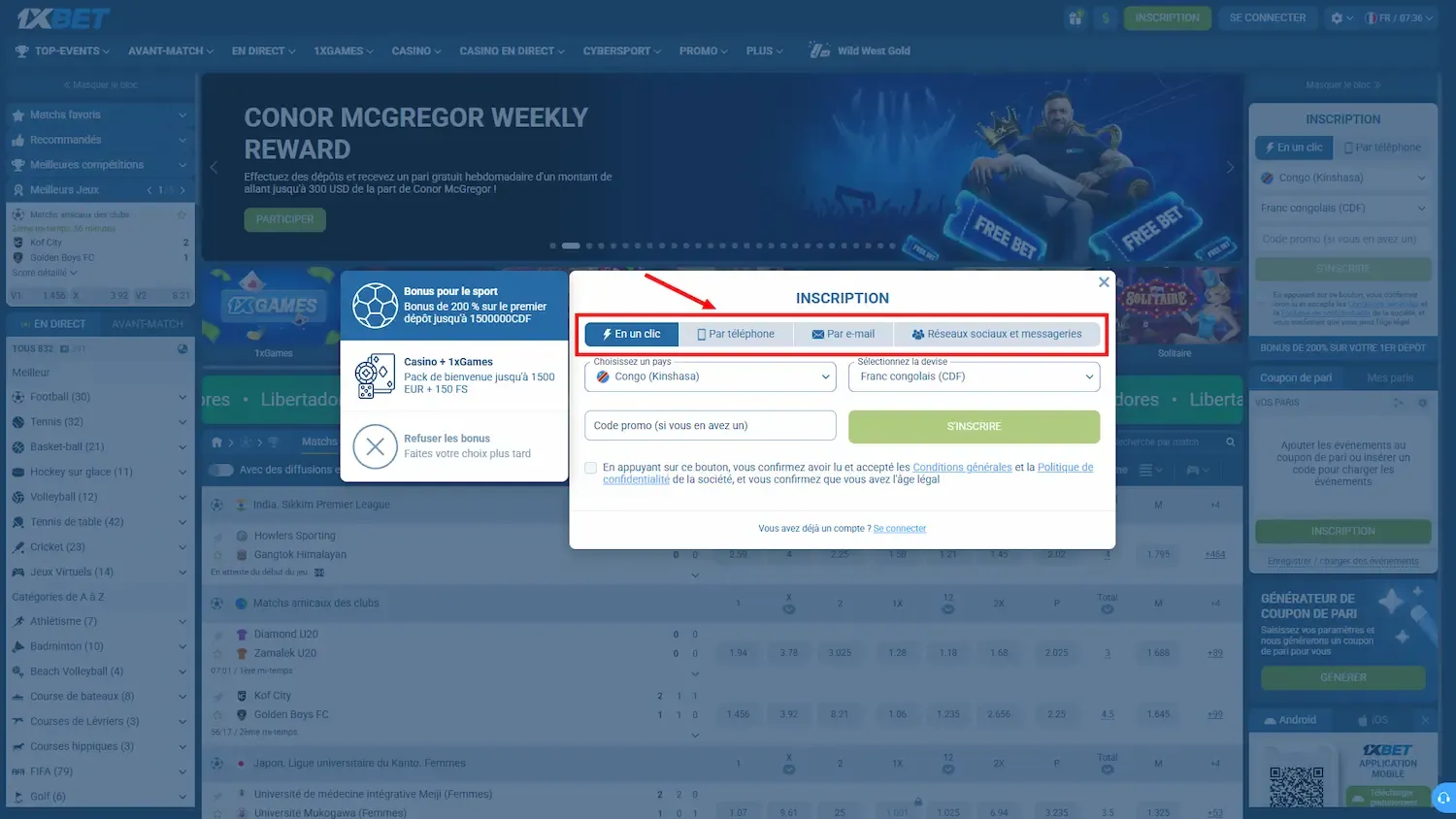Expand Matchs favoris section

(x=100, y=115)
